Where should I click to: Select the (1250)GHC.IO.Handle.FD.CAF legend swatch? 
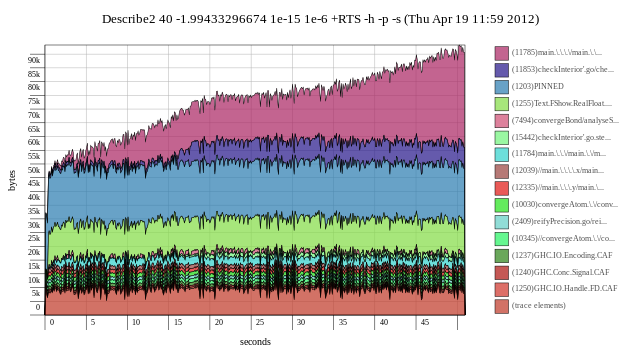click(x=502, y=289)
